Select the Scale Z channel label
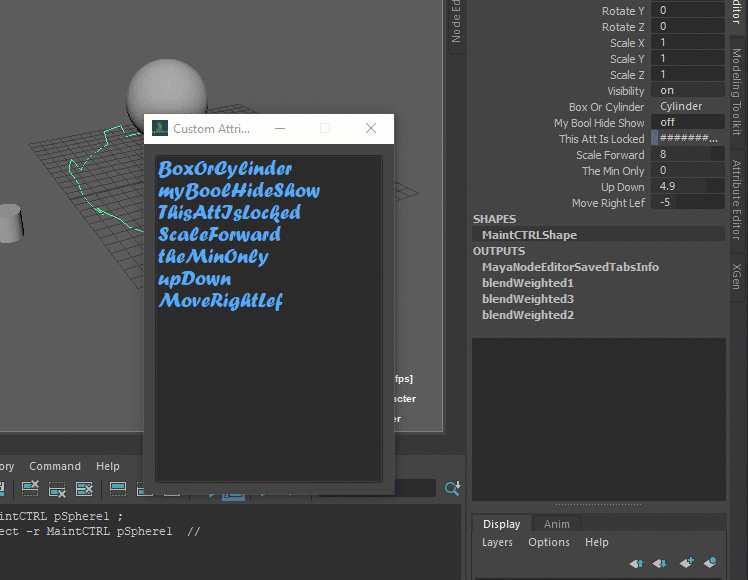Image resolution: width=748 pixels, height=580 pixels. [627, 75]
